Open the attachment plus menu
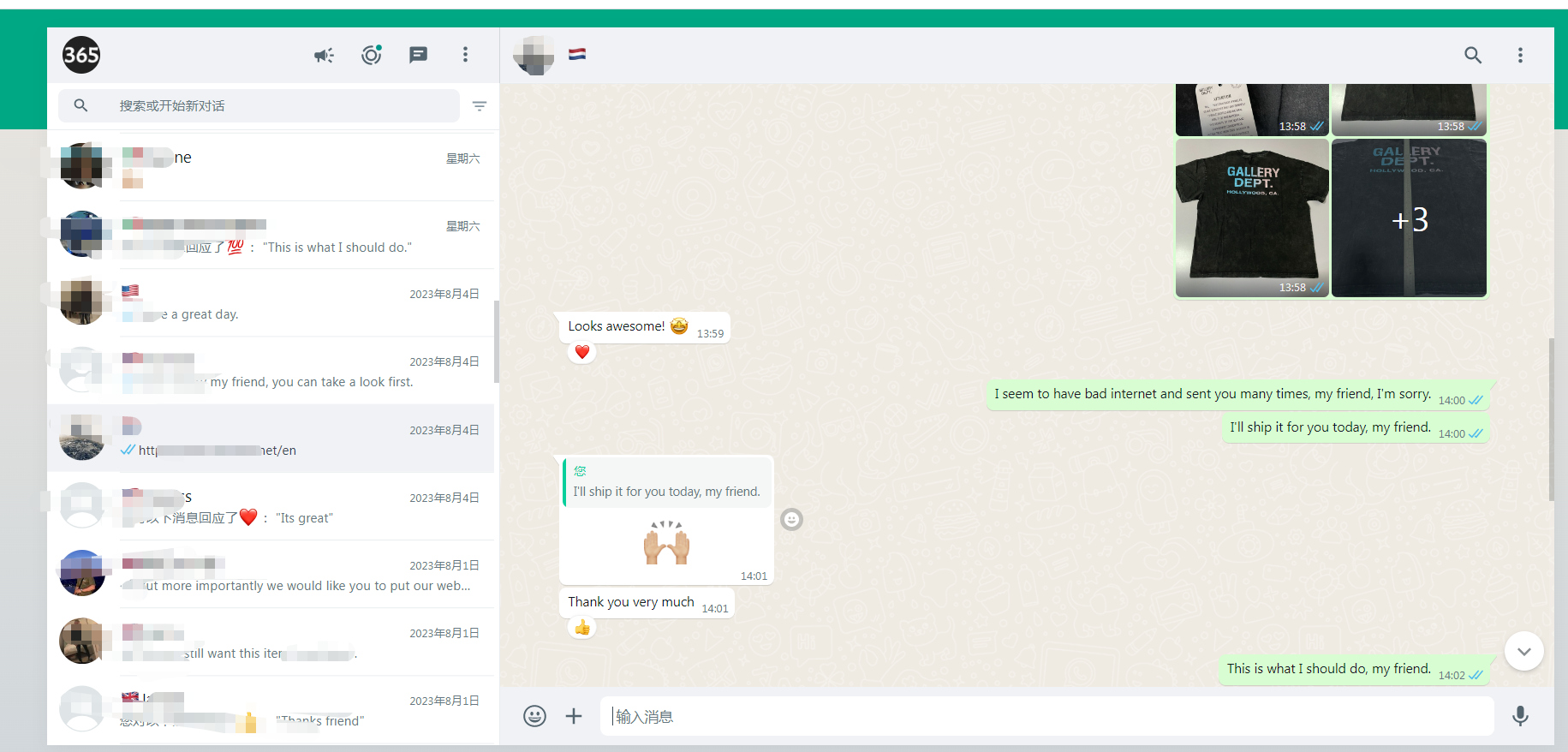This screenshot has width=1568, height=752. pos(574,716)
